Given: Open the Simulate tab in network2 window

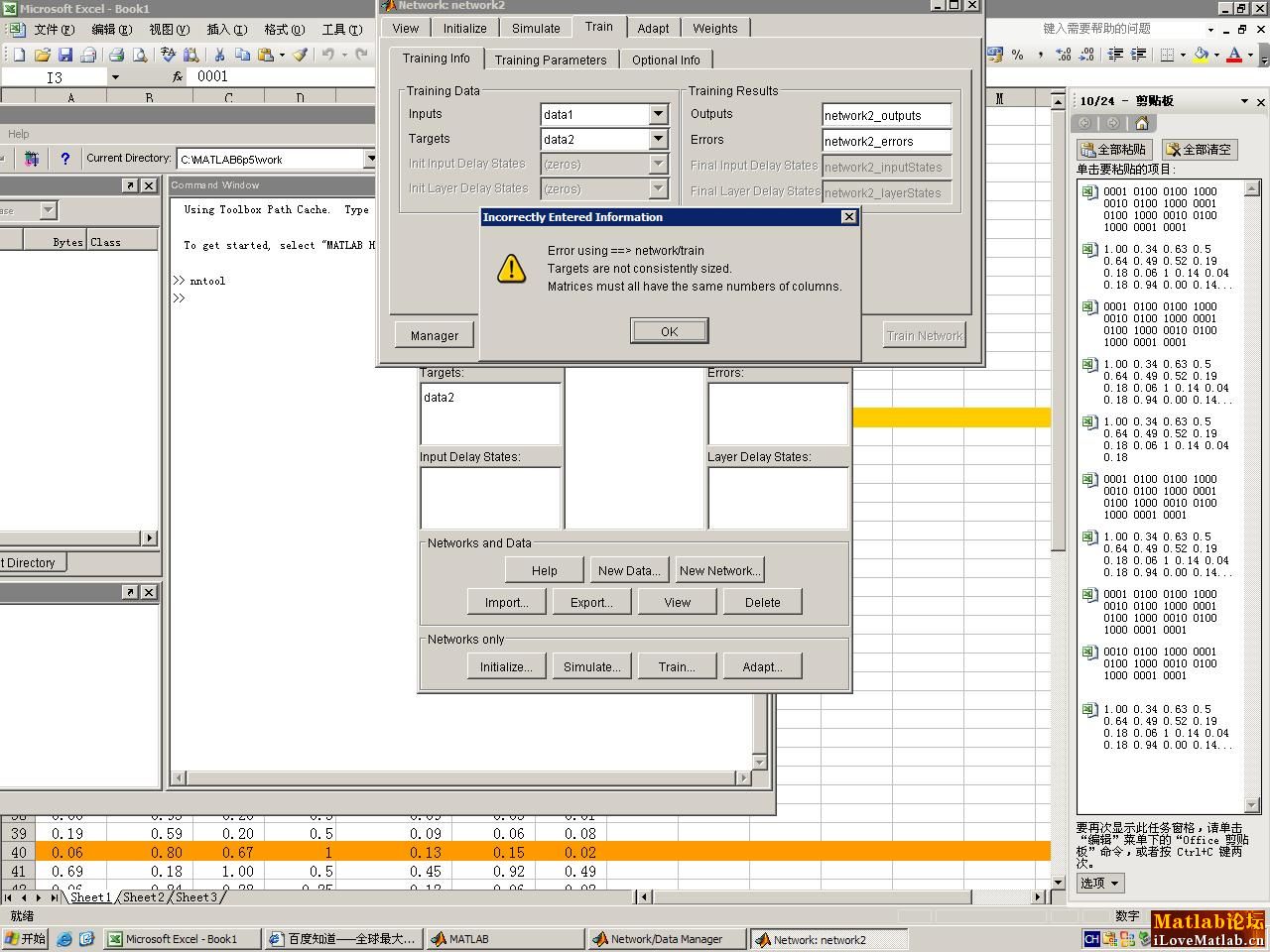Looking at the screenshot, I should [536, 28].
